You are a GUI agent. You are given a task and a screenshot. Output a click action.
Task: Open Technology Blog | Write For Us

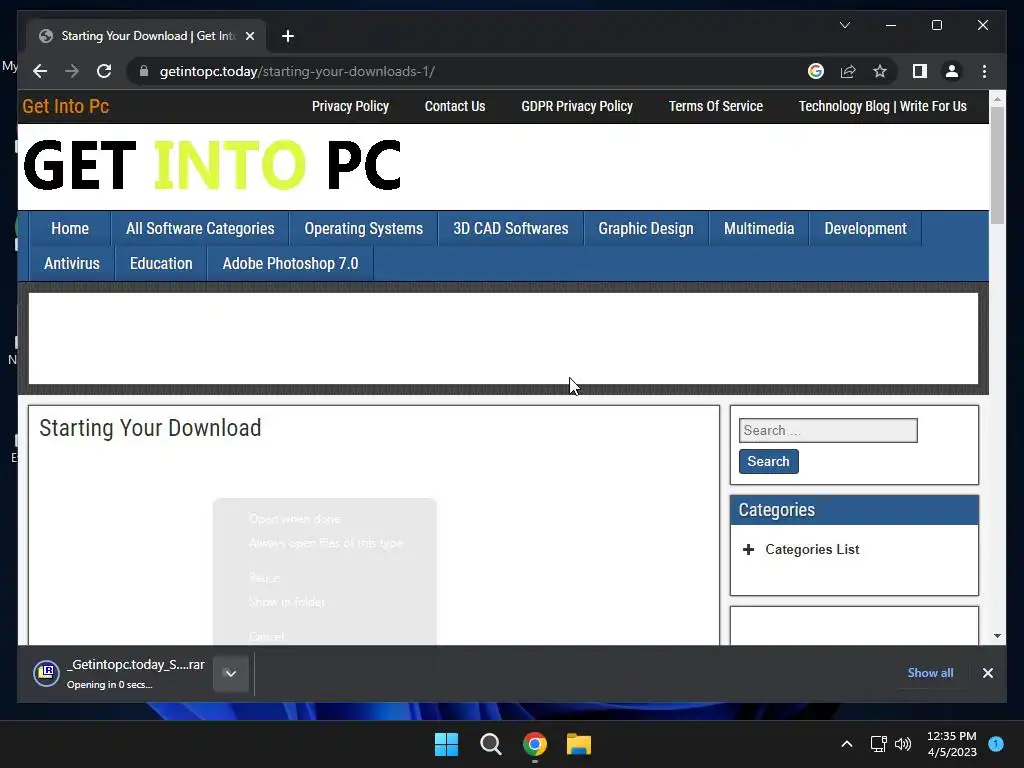pyautogui.click(x=882, y=106)
